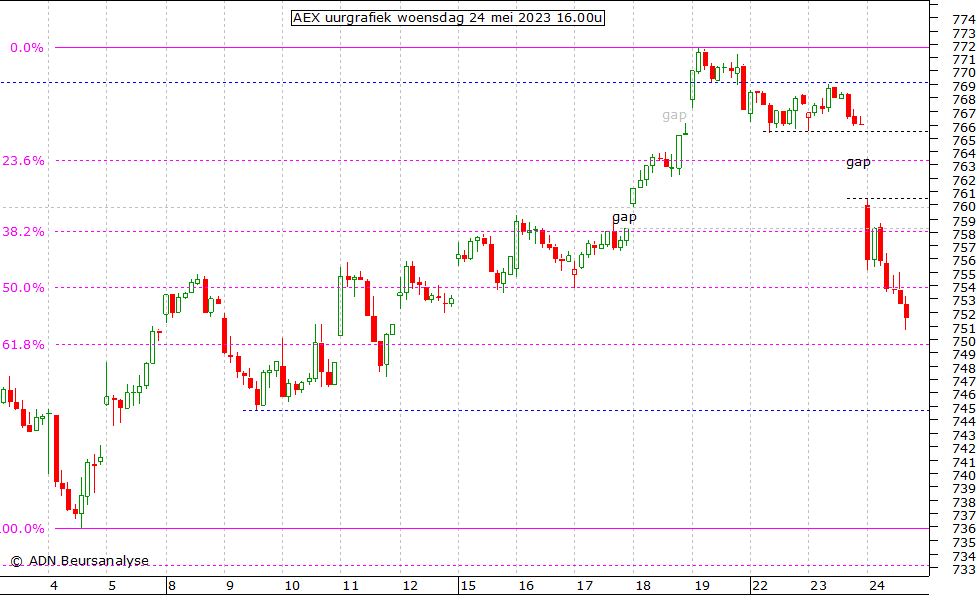Click the '38.2%' Fibonacci level label

[x=23, y=231]
